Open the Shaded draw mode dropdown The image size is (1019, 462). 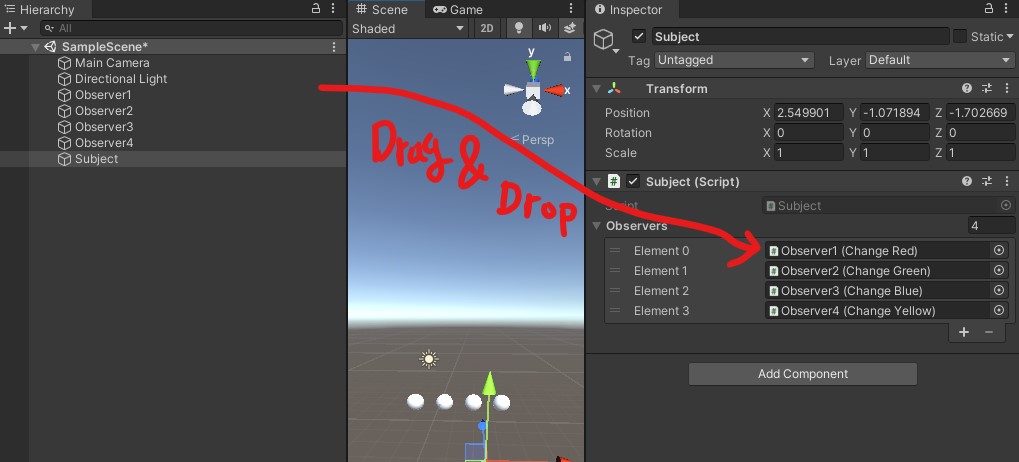click(409, 29)
